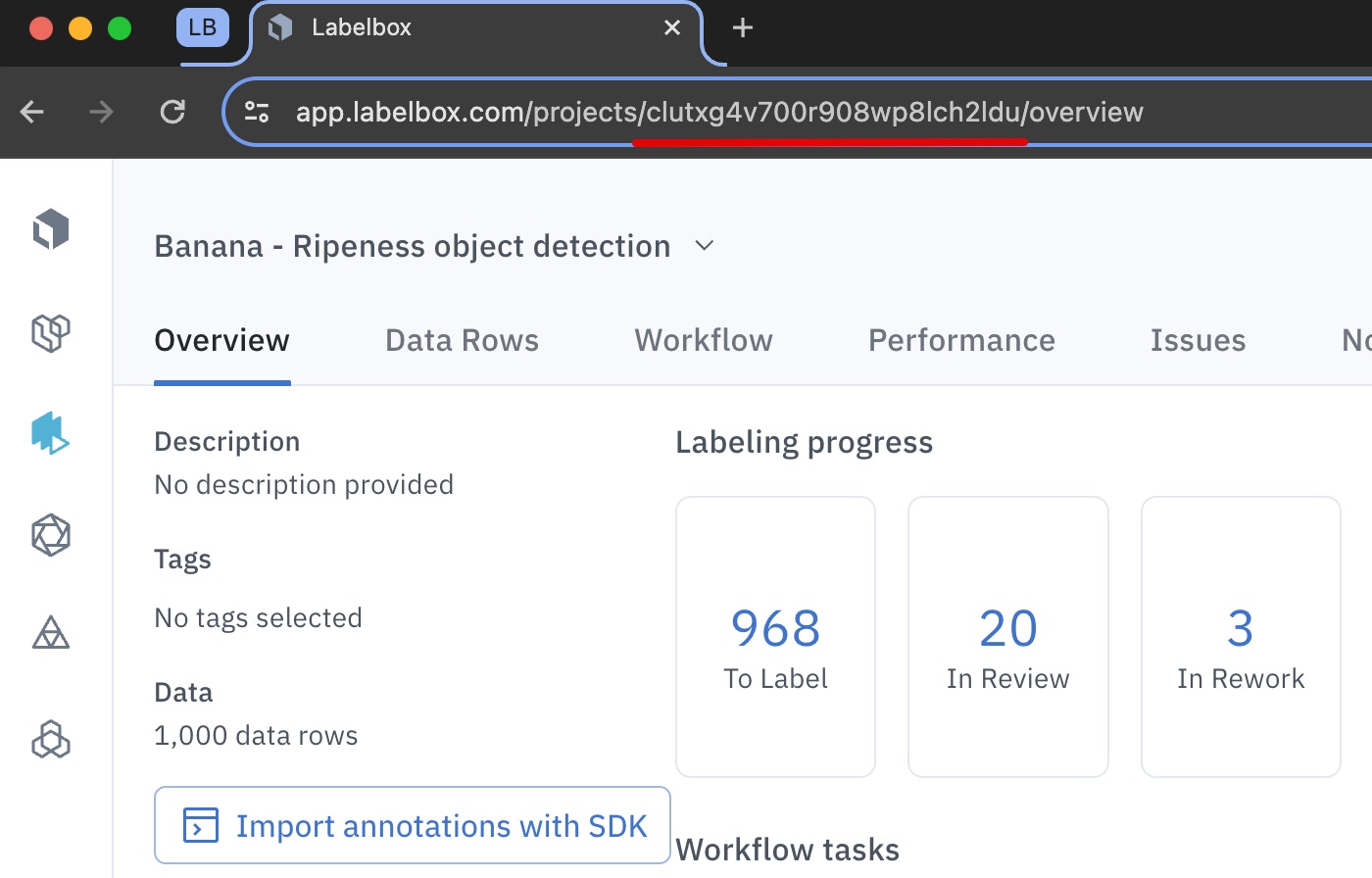
Task: Click the browser forward arrow
Action: click(101, 112)
